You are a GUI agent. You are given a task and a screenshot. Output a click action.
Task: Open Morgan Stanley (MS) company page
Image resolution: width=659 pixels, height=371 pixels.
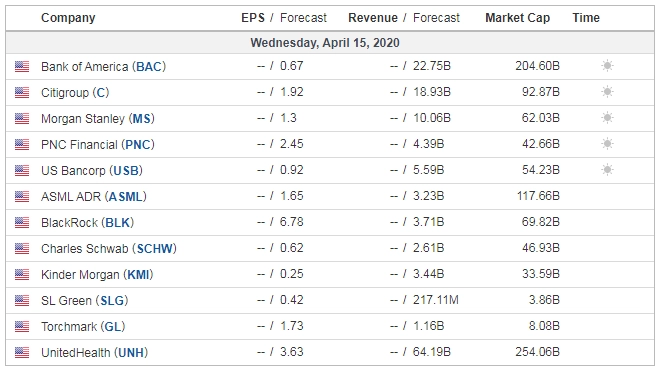[x=98, y=118]
